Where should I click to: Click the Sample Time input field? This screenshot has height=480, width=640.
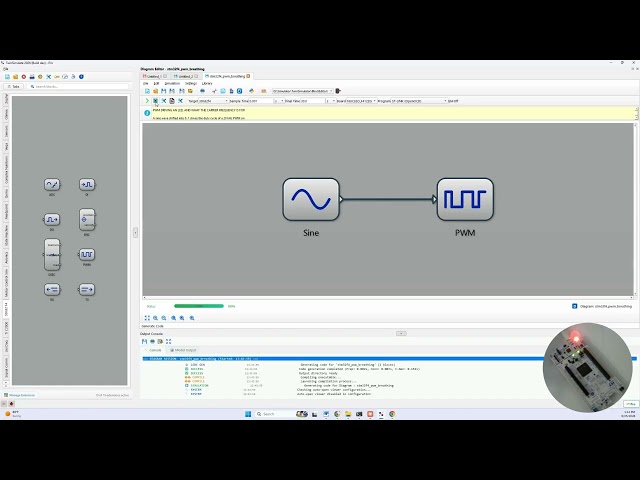click(260, 101)
